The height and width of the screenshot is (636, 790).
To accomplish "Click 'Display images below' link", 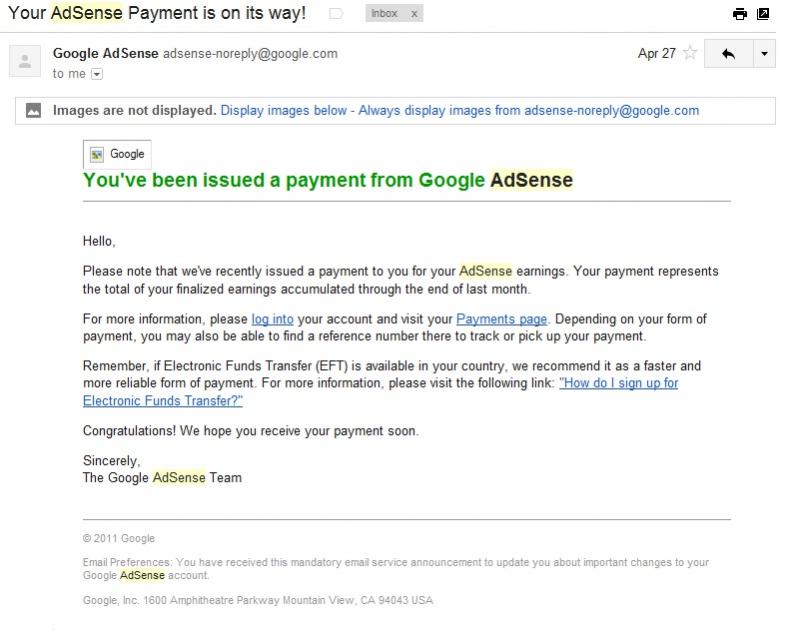I will coord(284,110).
